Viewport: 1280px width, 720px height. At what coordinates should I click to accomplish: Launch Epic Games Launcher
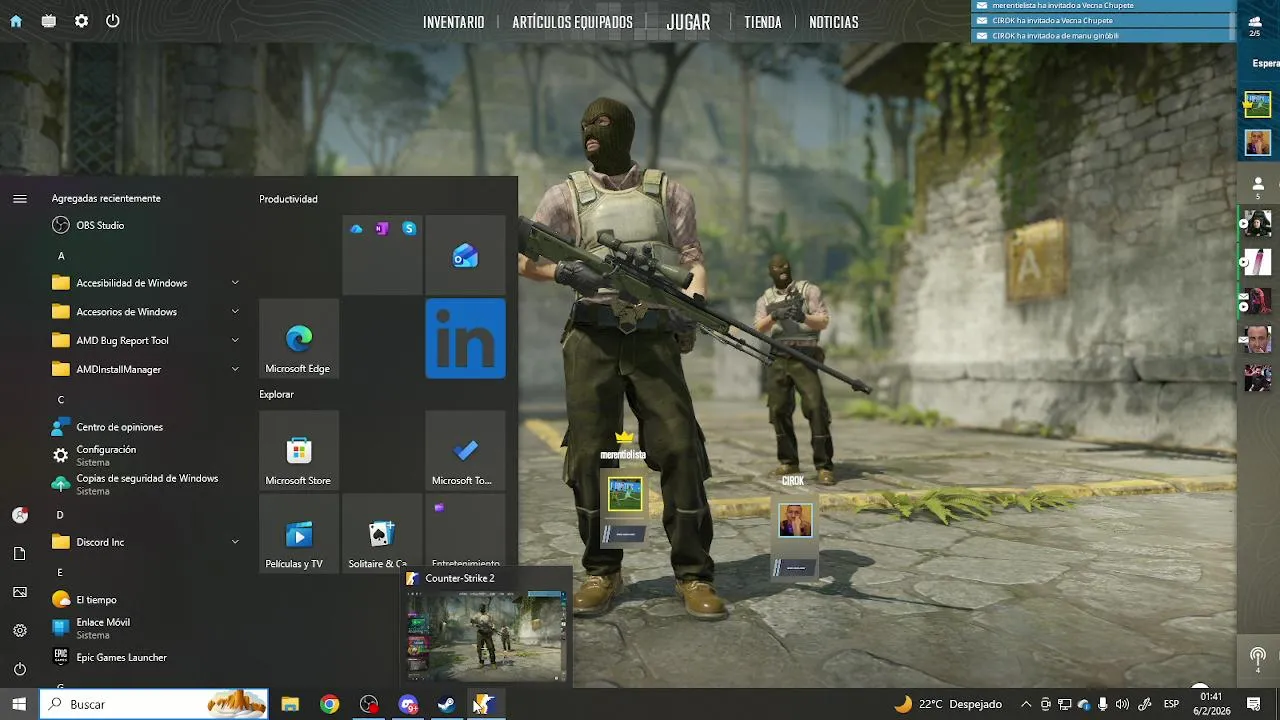pos(146,657)
